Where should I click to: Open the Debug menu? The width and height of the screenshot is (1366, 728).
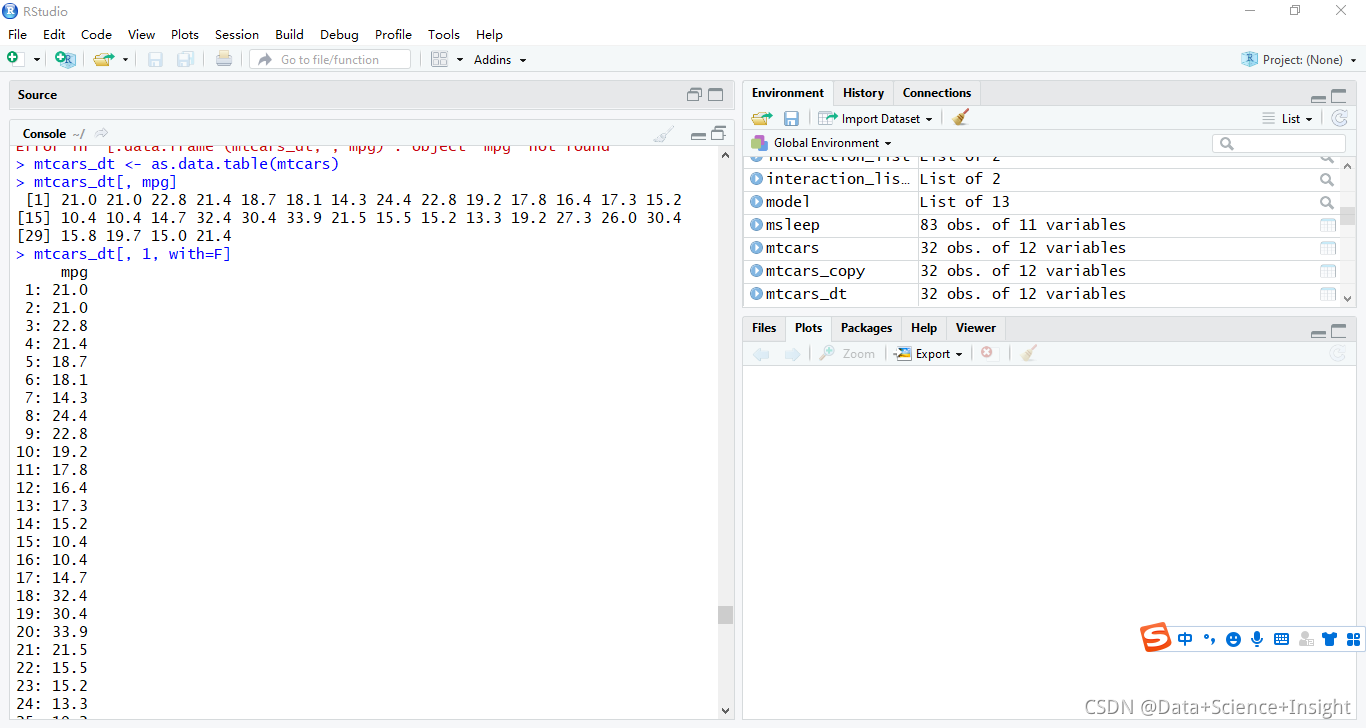pyautogui.click(x=338, y=34)
